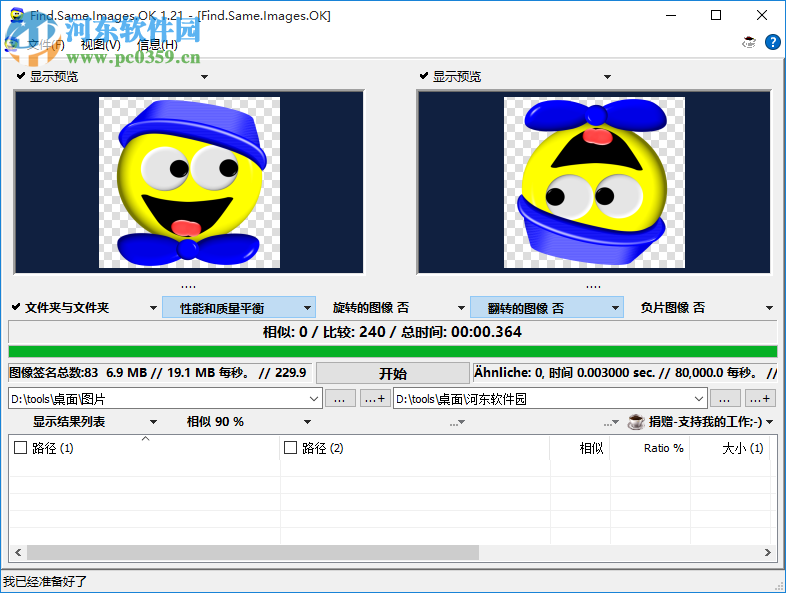Expand the right preview dropdown arrow

pos(608,77)
